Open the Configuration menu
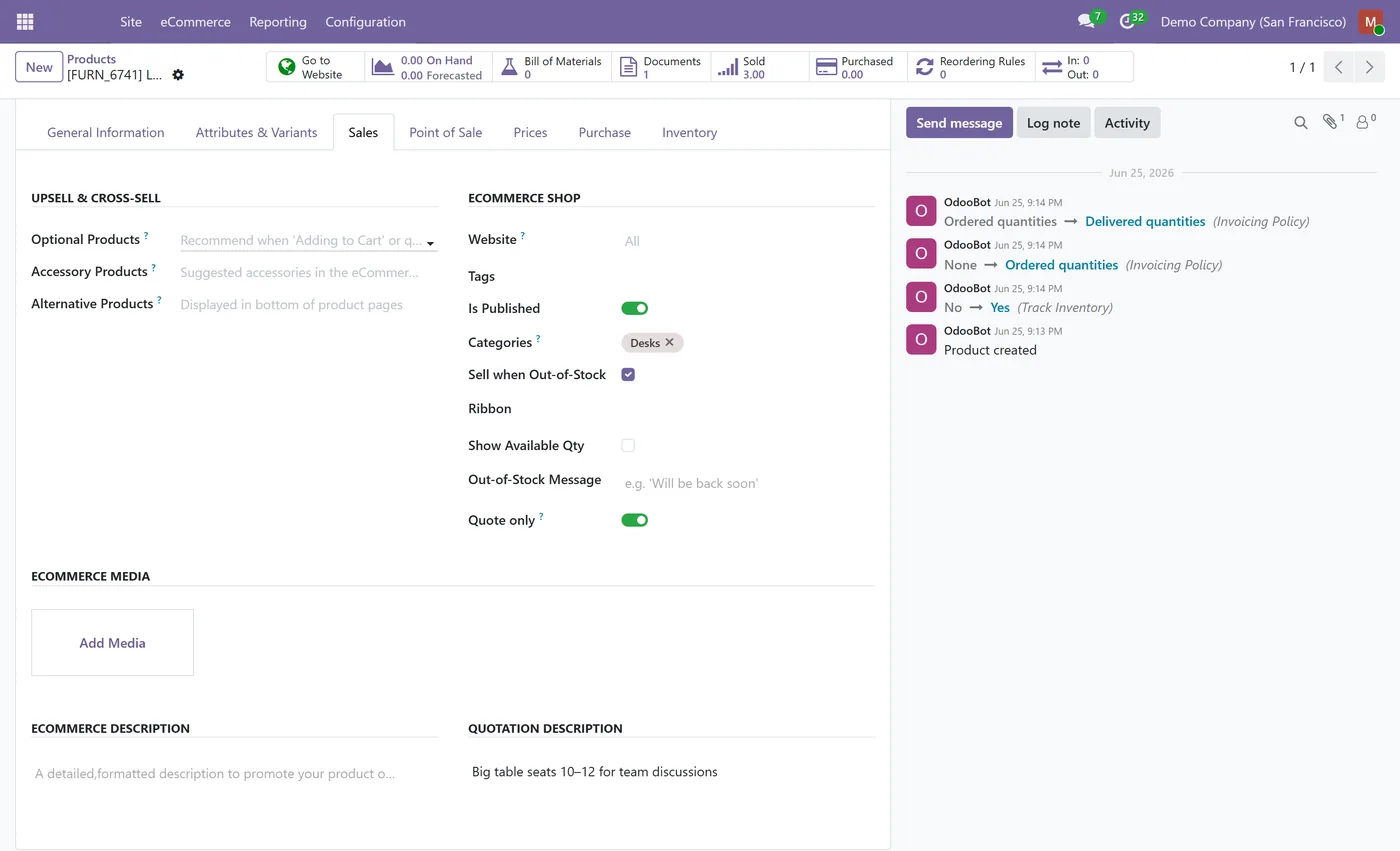 [365, 21]
